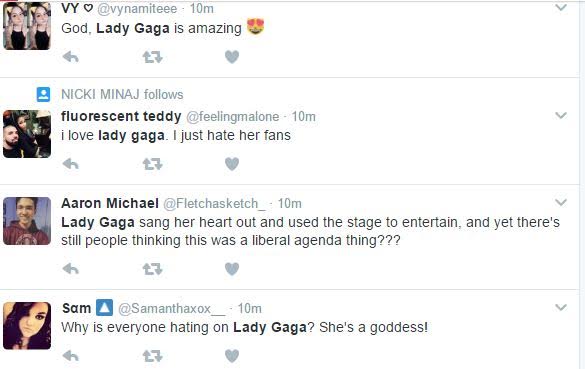The height and width of the screenshot is (369, 585).
Task: Like VY's tweet with heart icon
Action: [x=232, y=57]
